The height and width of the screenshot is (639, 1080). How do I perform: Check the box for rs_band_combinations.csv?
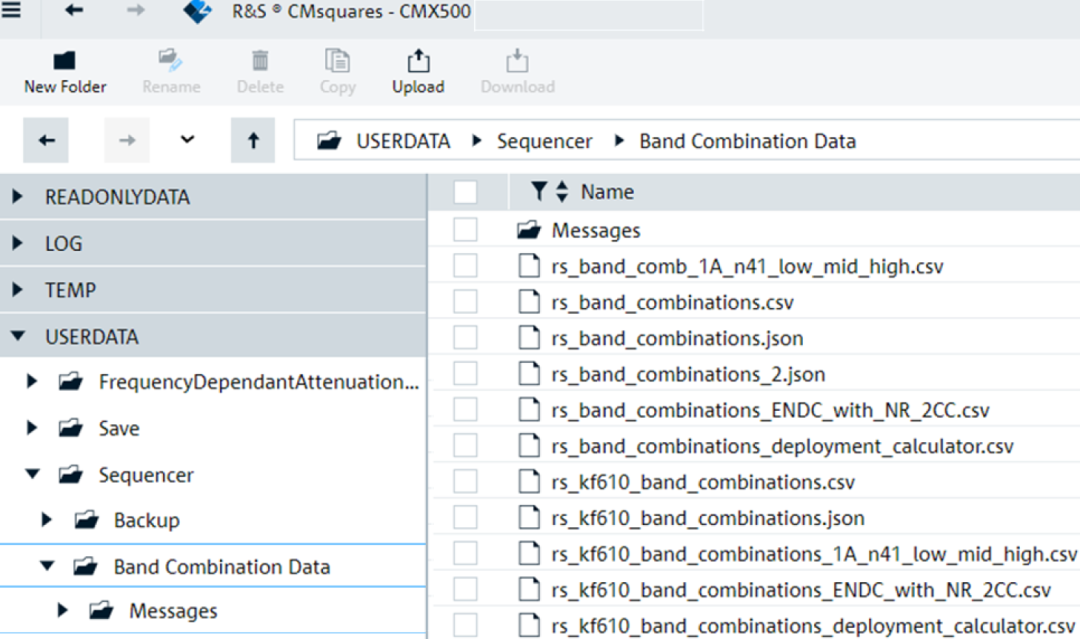click(465, 303)
